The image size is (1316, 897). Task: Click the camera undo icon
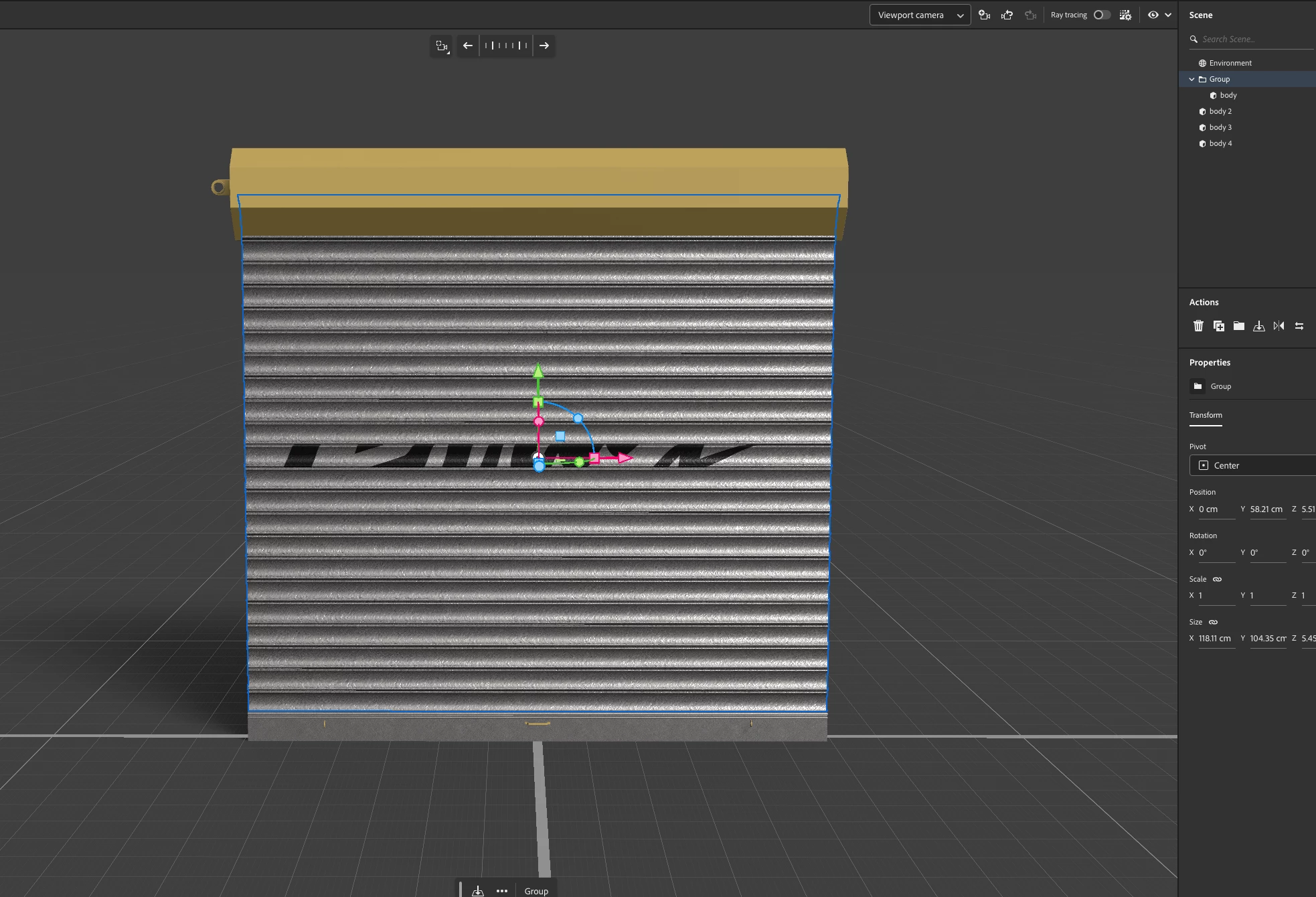pyautogui.click(x=1007, y=15)
